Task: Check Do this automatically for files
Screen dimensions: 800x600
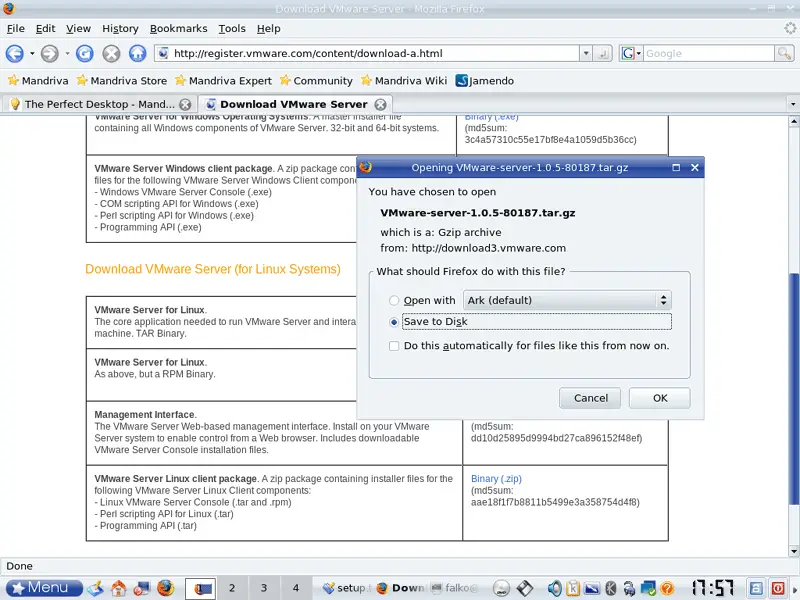Action: click(394, 346)
